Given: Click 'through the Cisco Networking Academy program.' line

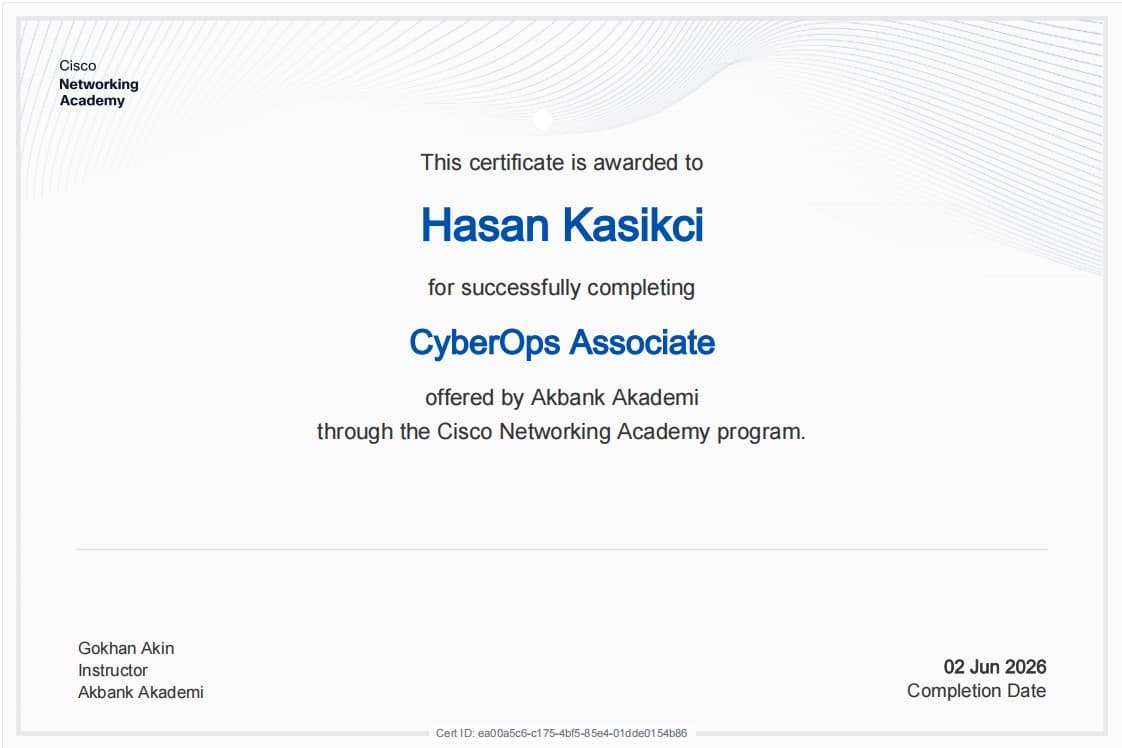Looking at the screenshot, I should [561, 432].
